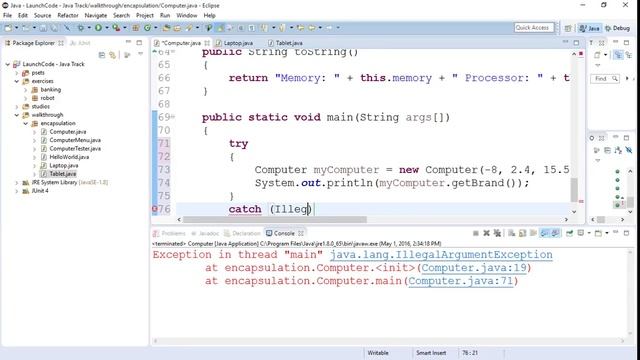Click the Open Perspective icon

click(568, 28)
